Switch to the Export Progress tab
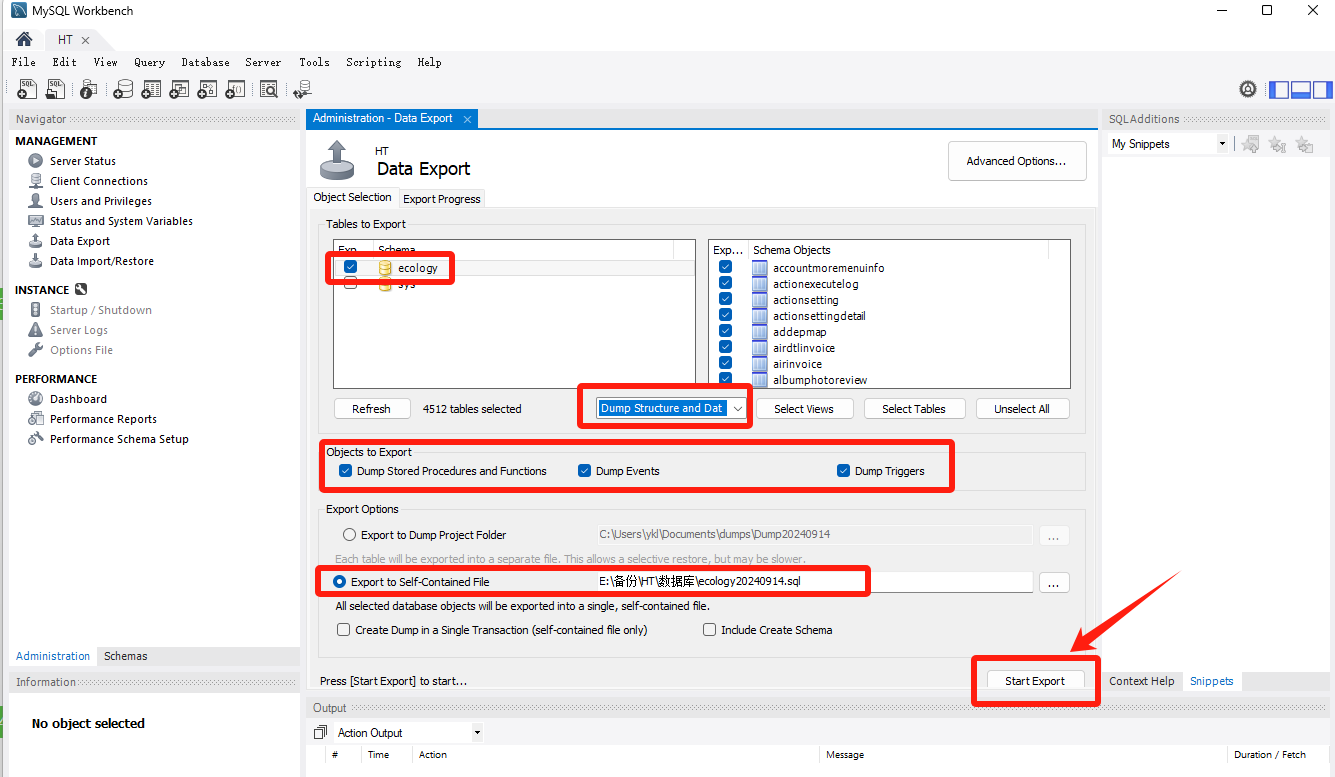 tap(441, 199)
